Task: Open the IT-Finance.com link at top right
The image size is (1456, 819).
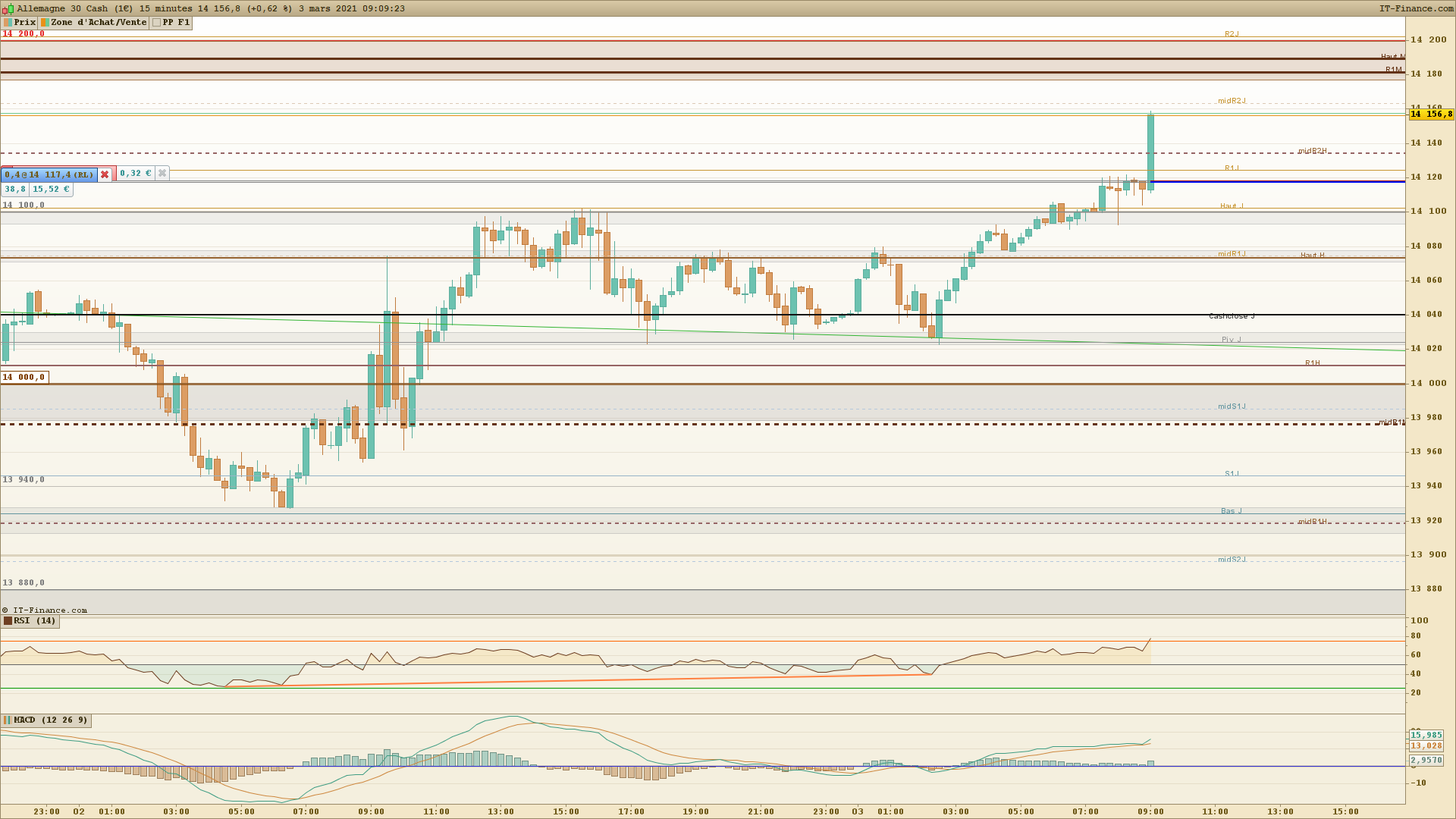Action: pos(1416,8)
